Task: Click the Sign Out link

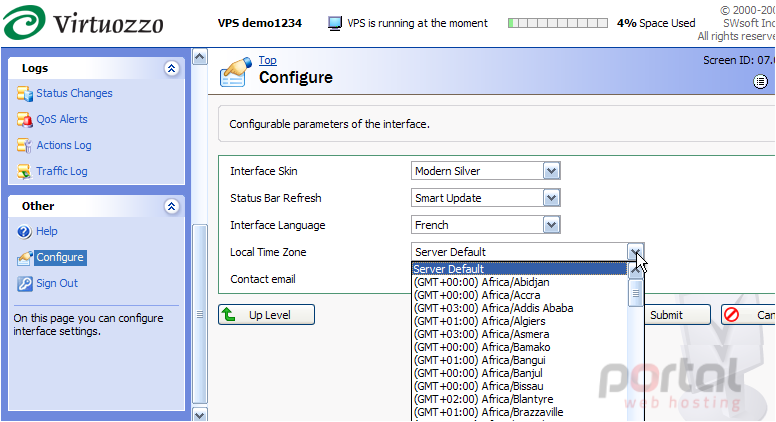Action: 57,283
